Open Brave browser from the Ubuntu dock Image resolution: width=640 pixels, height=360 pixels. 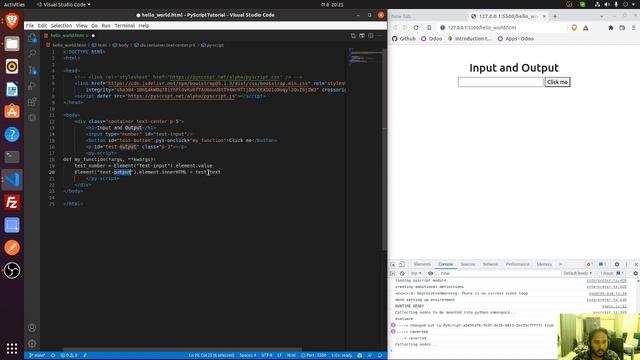pyautogui.click(x=12, y=20)
